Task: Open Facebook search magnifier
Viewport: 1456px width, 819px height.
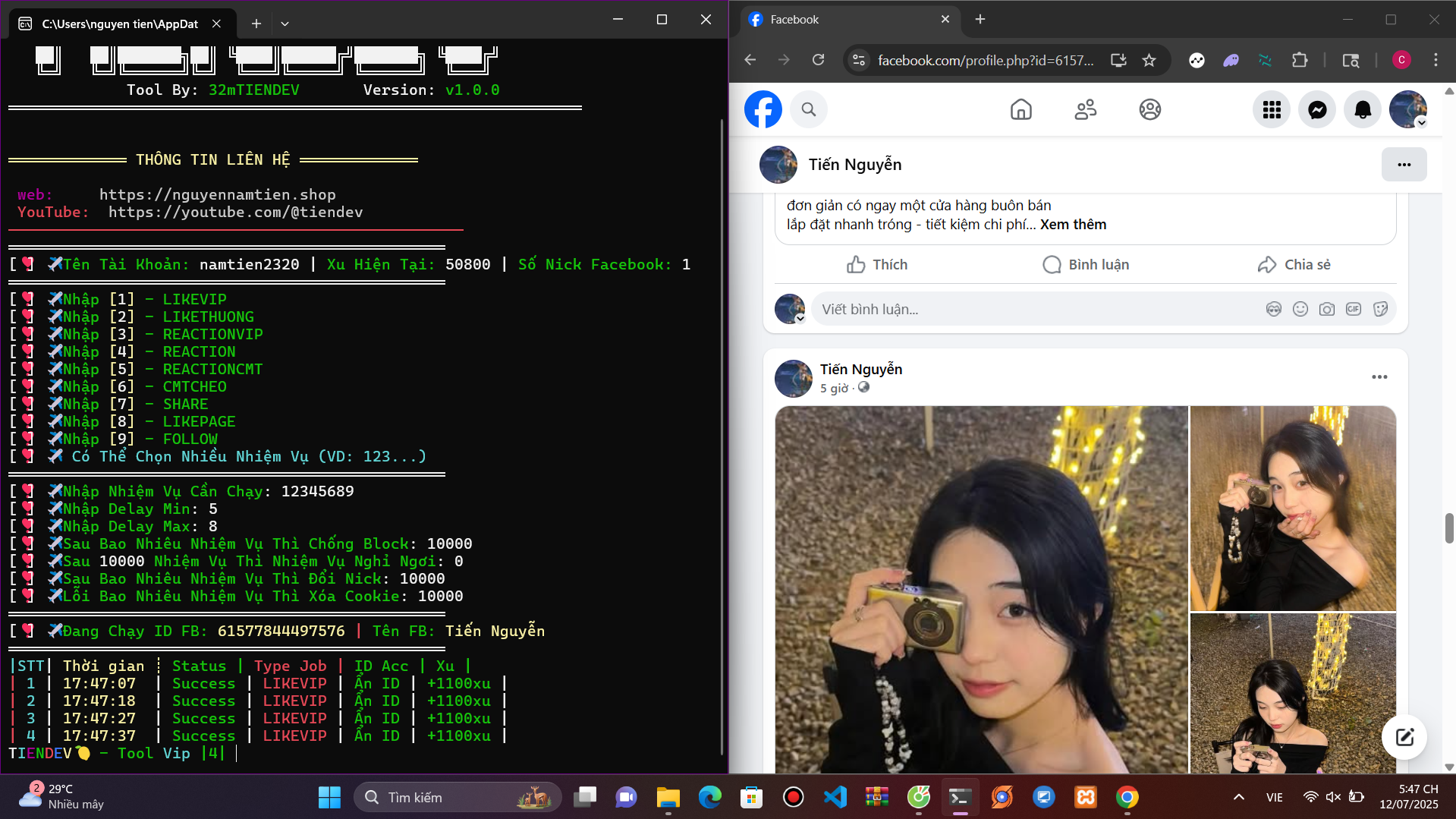Action: [x=809, y=109]
